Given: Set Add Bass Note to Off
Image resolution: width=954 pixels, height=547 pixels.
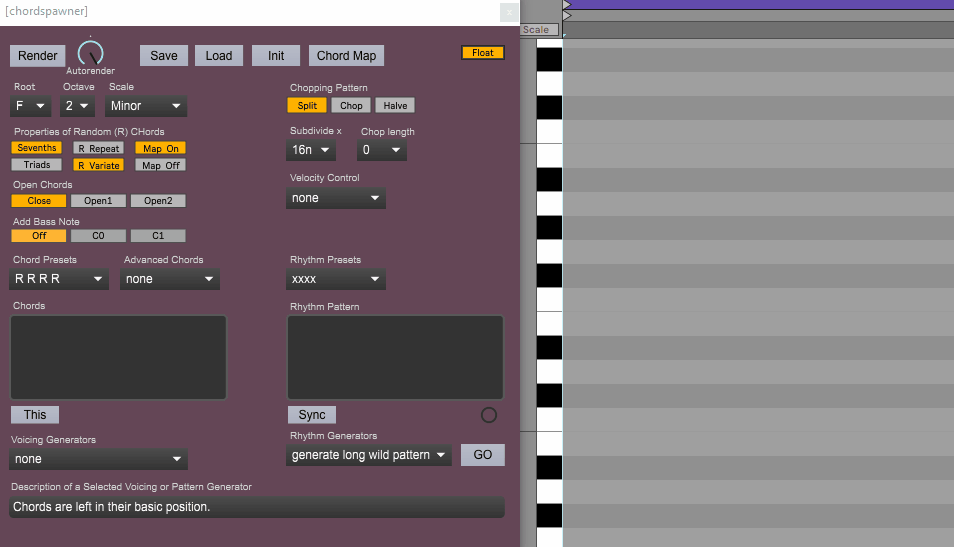Looking at the screenshot, I should point(39,235).
